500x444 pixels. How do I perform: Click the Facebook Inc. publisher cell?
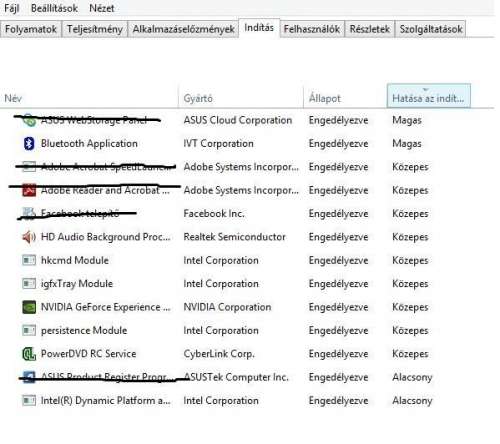coord(214,214)
